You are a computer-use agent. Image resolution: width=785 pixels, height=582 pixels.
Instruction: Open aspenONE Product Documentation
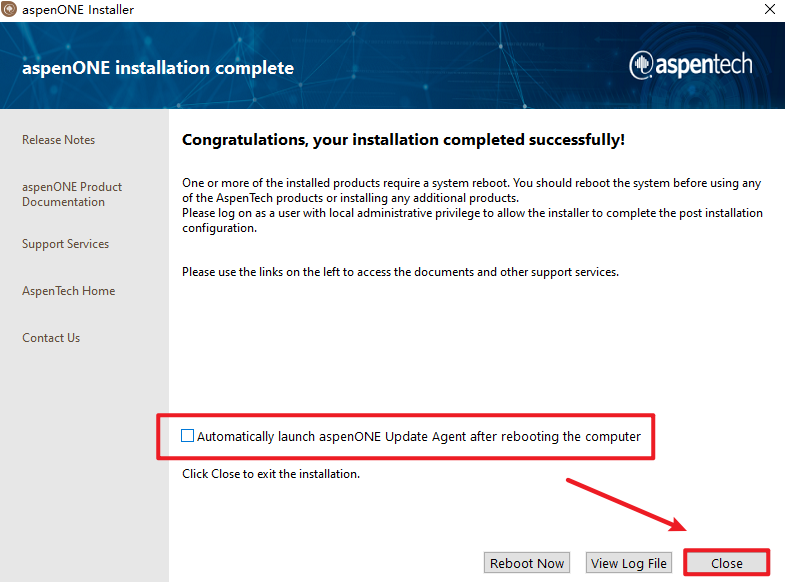tap(72, 194)
